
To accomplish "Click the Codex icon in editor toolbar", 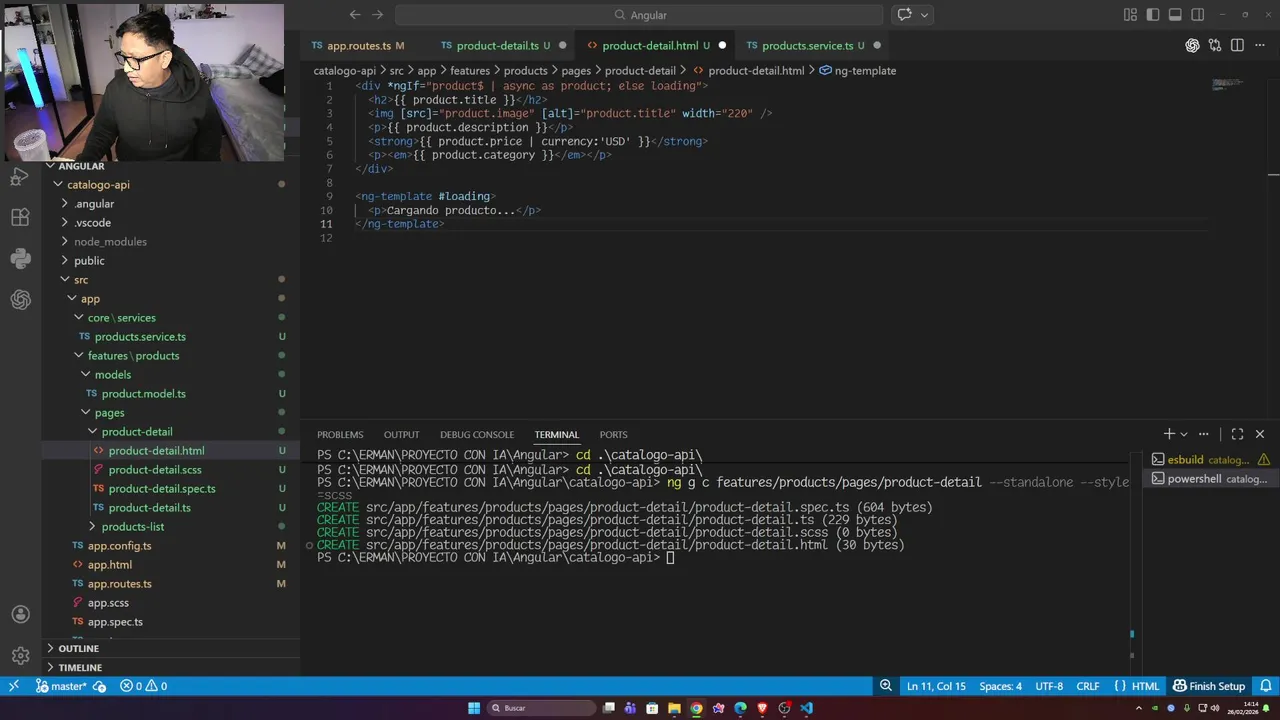I will (1192, 45).
